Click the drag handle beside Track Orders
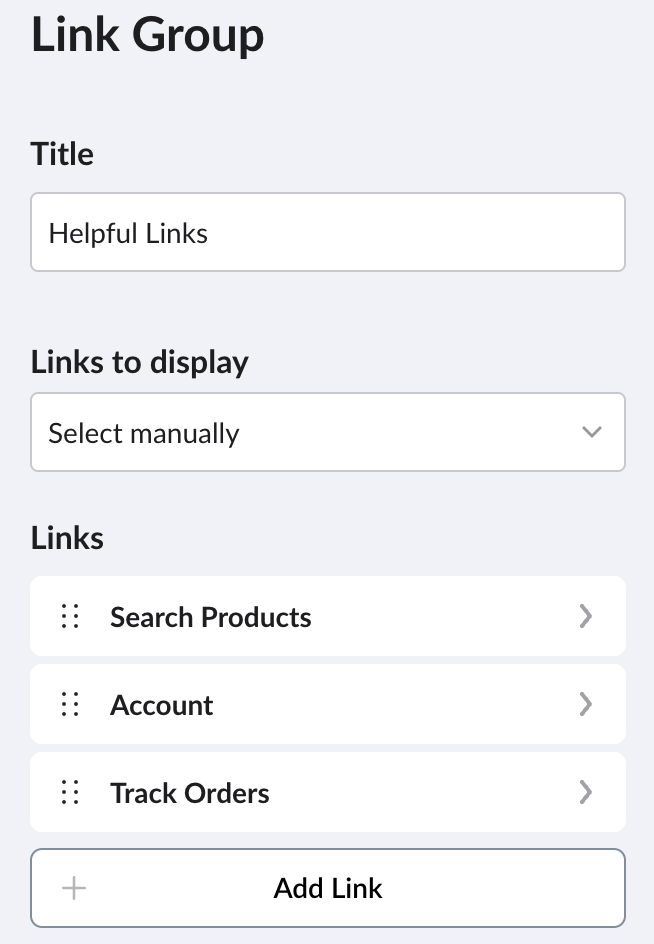This screenshot has width=654, height=944. click(x=69, y=792)
